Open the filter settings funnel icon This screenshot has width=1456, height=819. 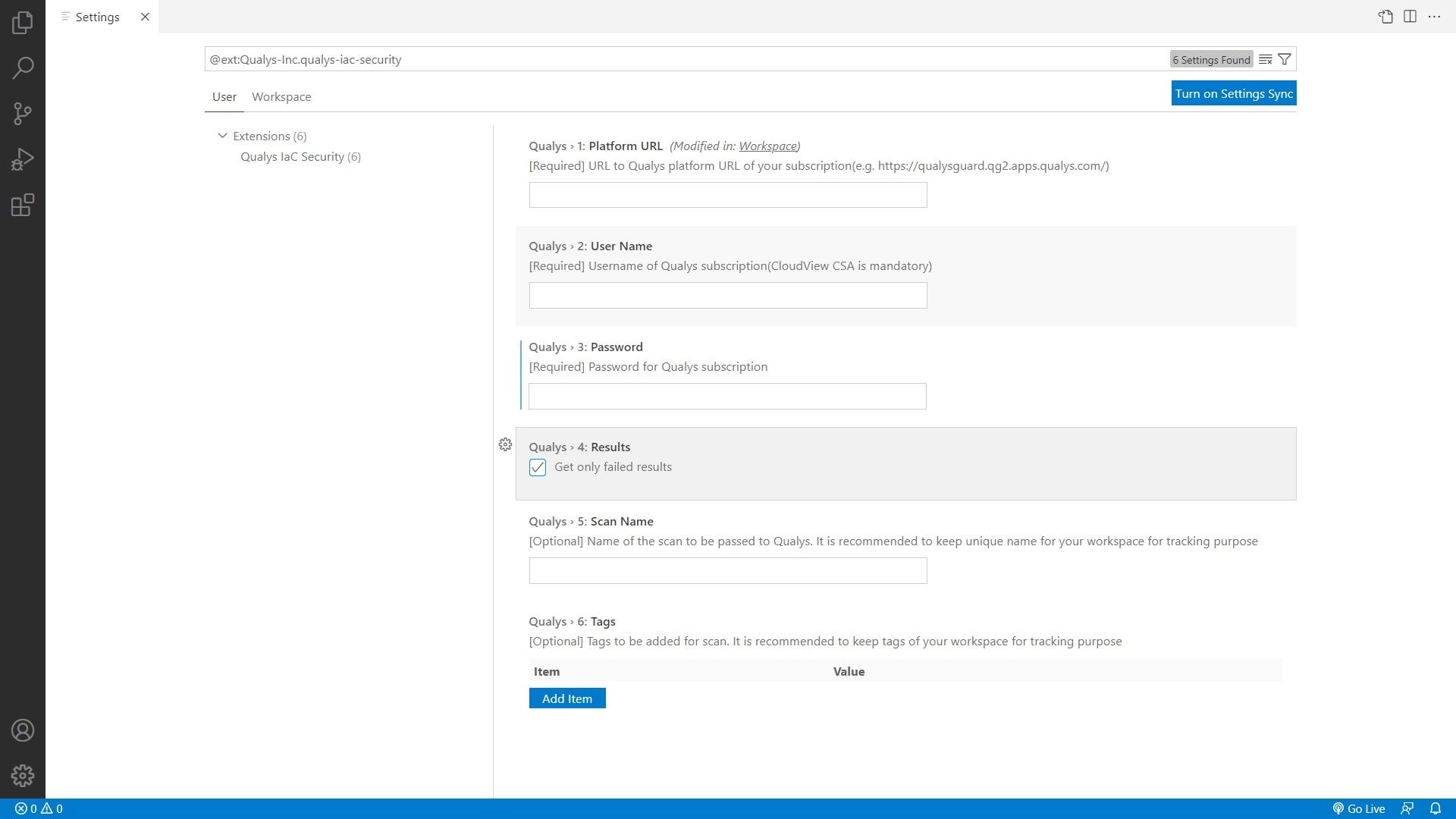pos(1285,59)
